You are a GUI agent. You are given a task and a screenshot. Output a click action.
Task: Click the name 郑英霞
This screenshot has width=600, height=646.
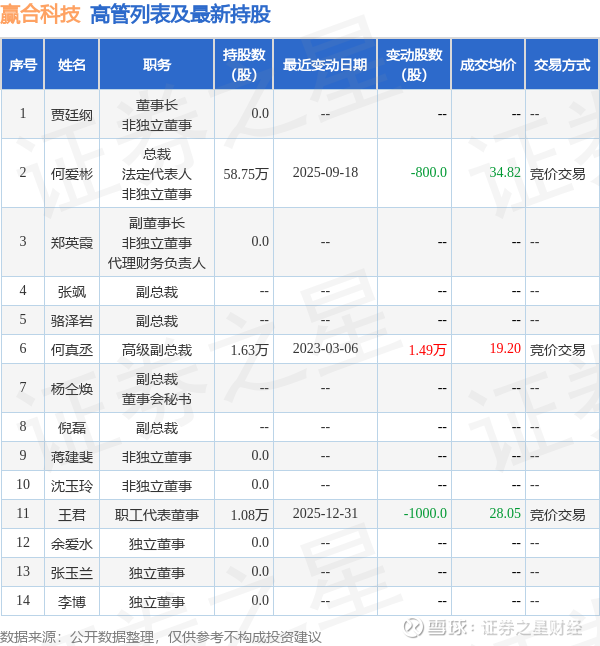[x=72, y=242]
